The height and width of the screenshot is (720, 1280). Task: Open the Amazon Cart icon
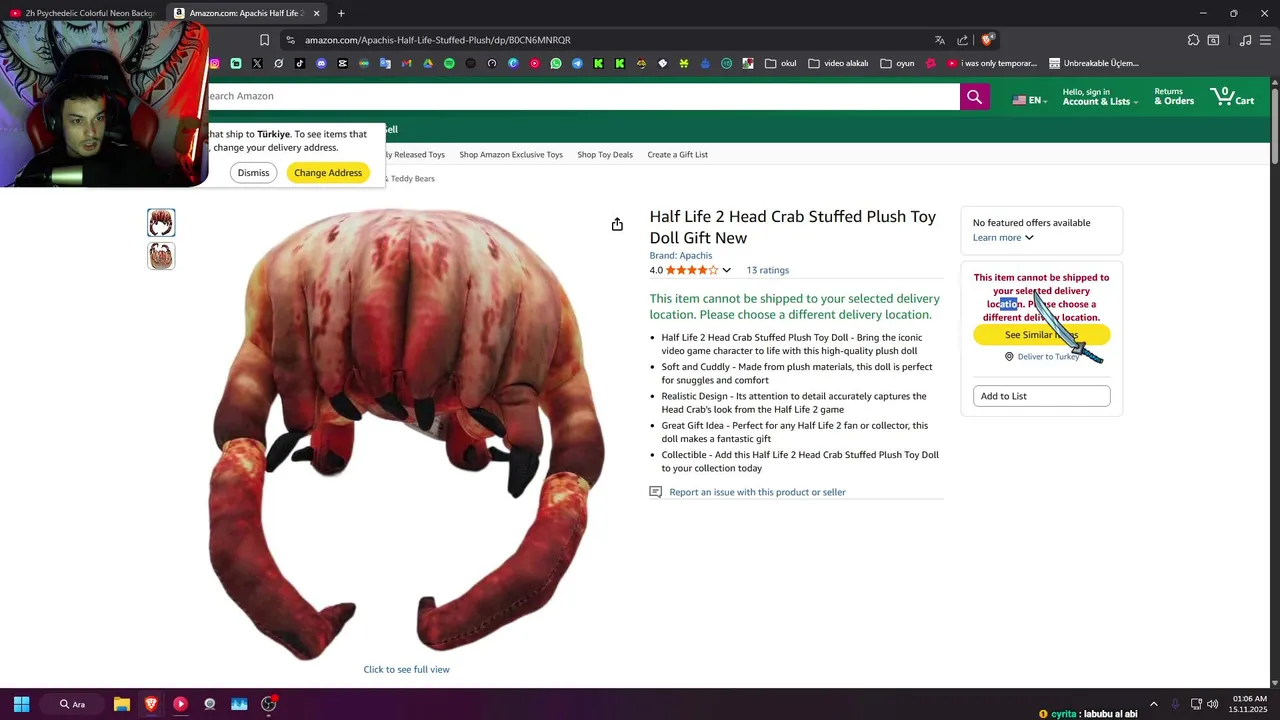[x=1232, y=96]
